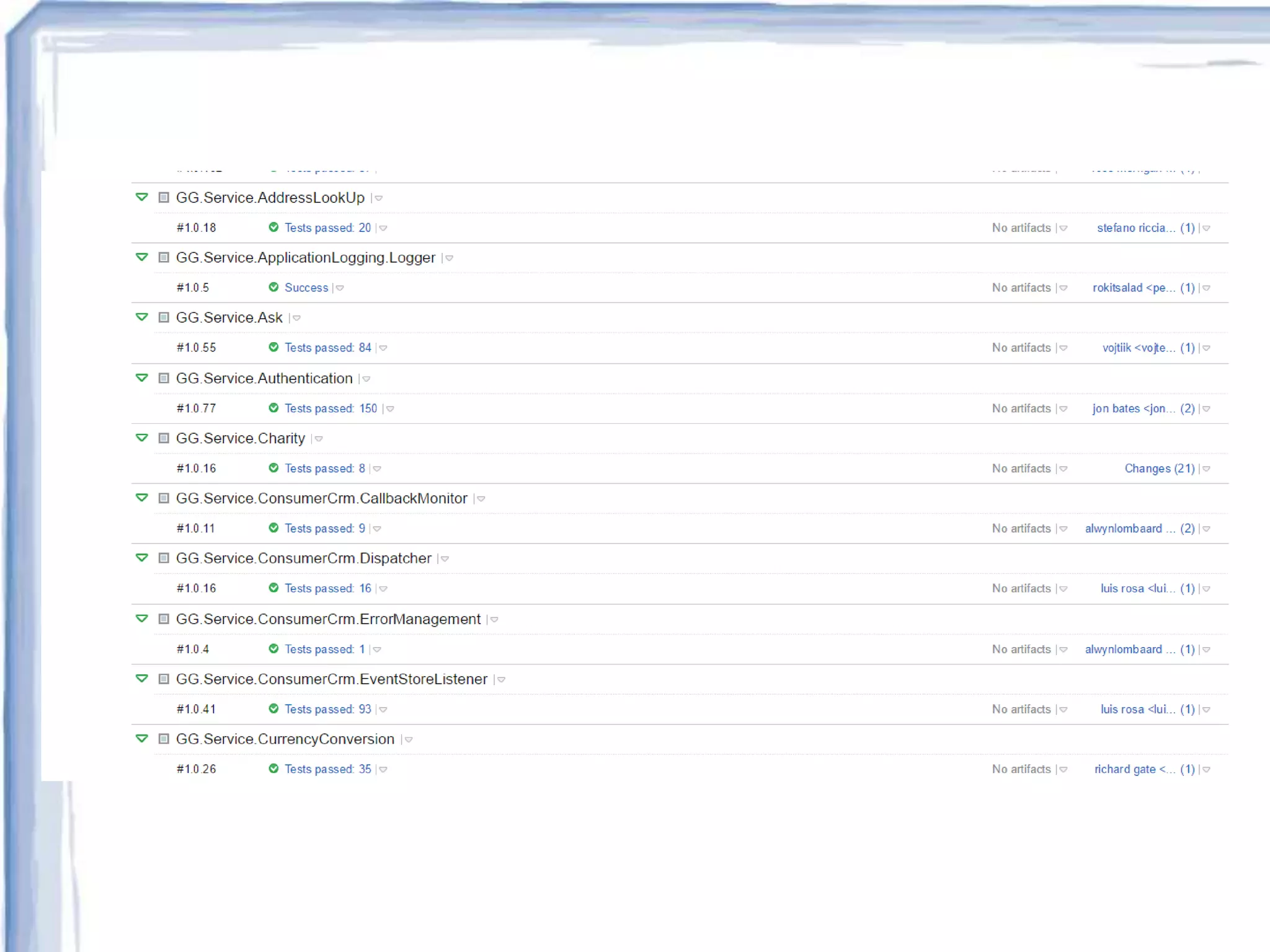The width and height of the screenshot is (1270, 952).
Task: Open Tests passed: 84 results link
Action: click(x=327, y=348)
